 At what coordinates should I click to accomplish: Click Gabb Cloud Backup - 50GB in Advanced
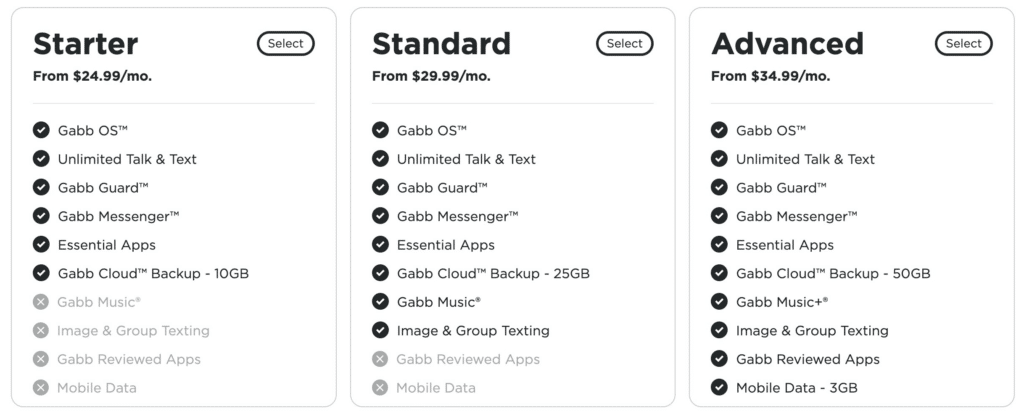click(833, 273)
